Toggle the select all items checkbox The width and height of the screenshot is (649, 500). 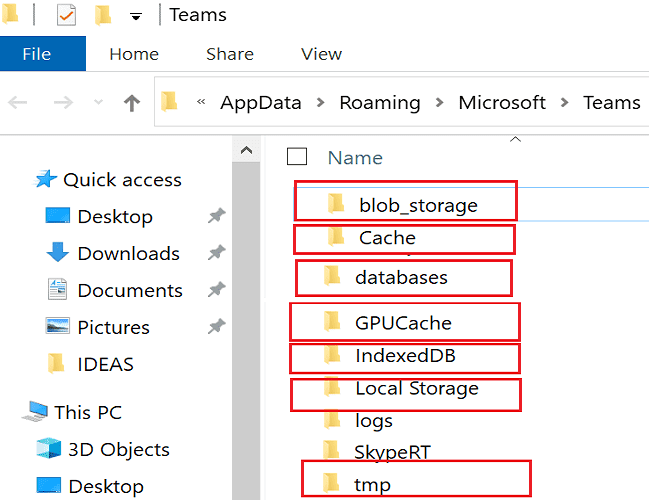tap(297, 156)
